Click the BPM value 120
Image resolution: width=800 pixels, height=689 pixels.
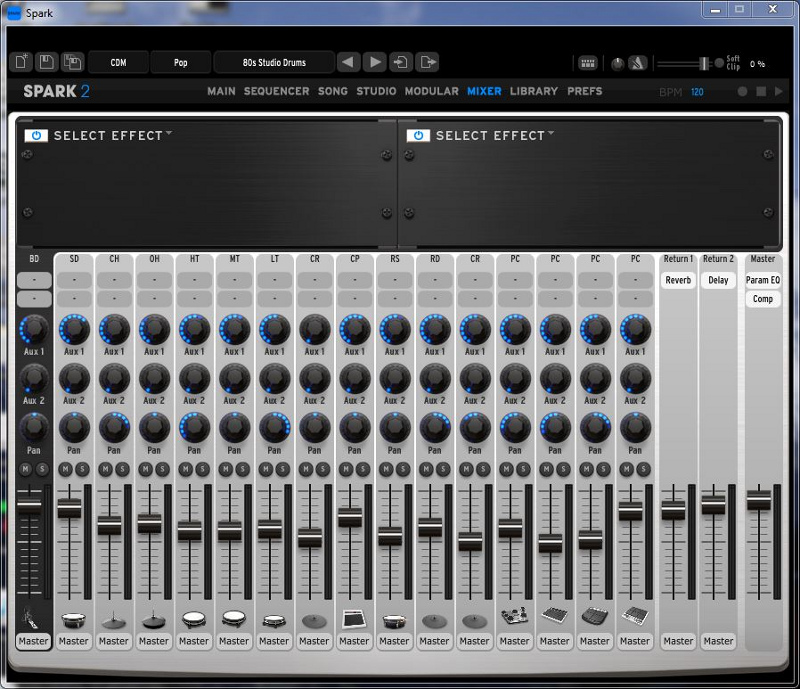click(697, 92)
